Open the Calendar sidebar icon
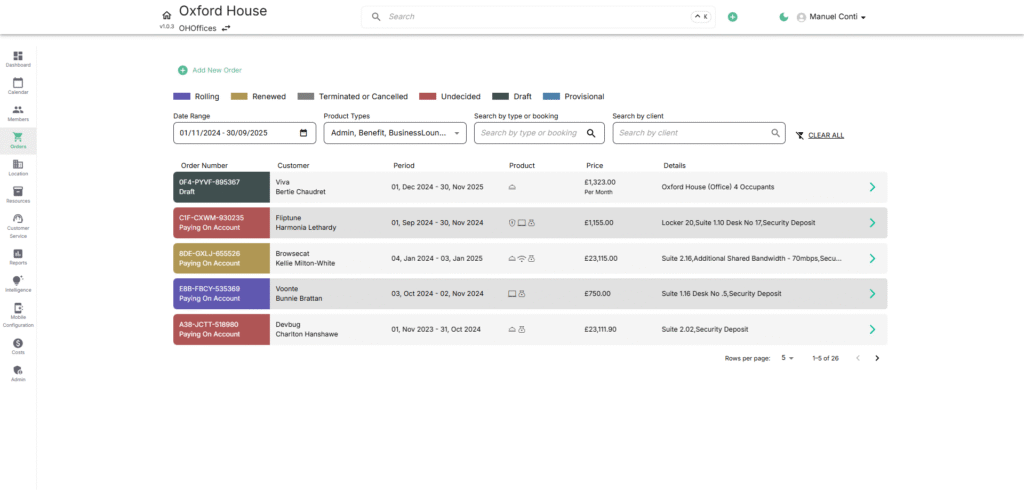The height and width of the screenshot is (490, 1024). [18, 85]
